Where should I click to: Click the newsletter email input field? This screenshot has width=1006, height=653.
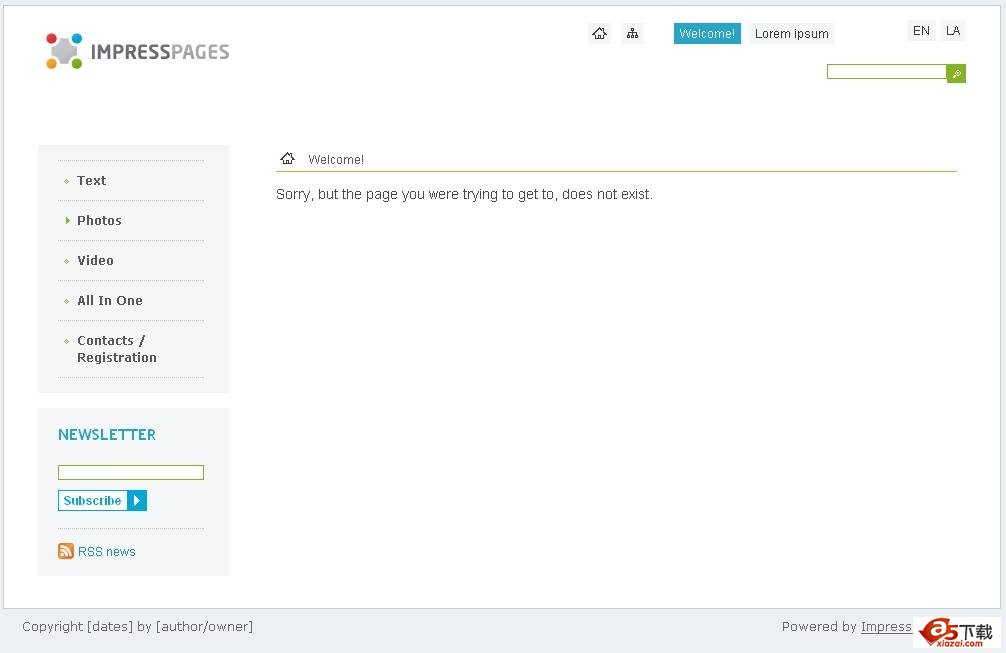131,473
